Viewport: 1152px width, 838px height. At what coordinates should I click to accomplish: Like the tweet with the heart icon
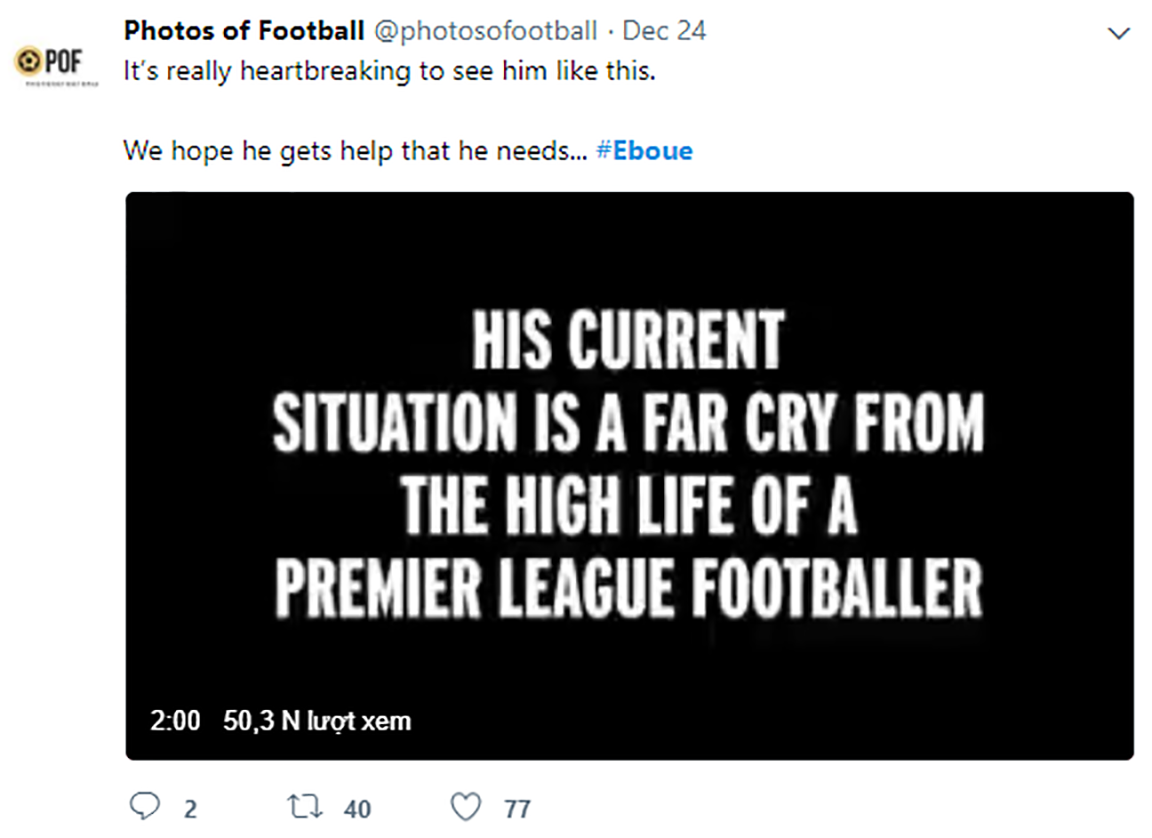tap(467, 806)
